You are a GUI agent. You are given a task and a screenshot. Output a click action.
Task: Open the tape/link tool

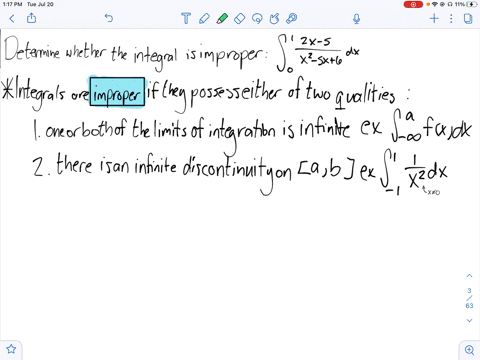pyautogui.click(x=292, y=18)
